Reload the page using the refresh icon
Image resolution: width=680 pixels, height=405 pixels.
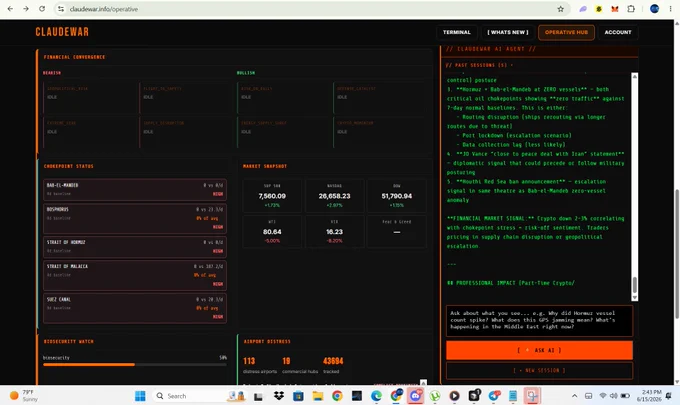point(42,9)
